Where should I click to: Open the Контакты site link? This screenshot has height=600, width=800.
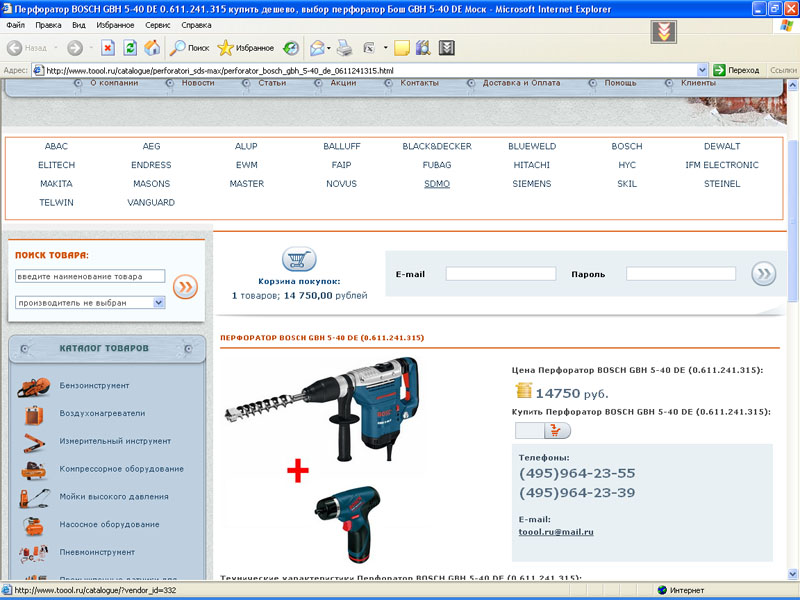point(419,83)
